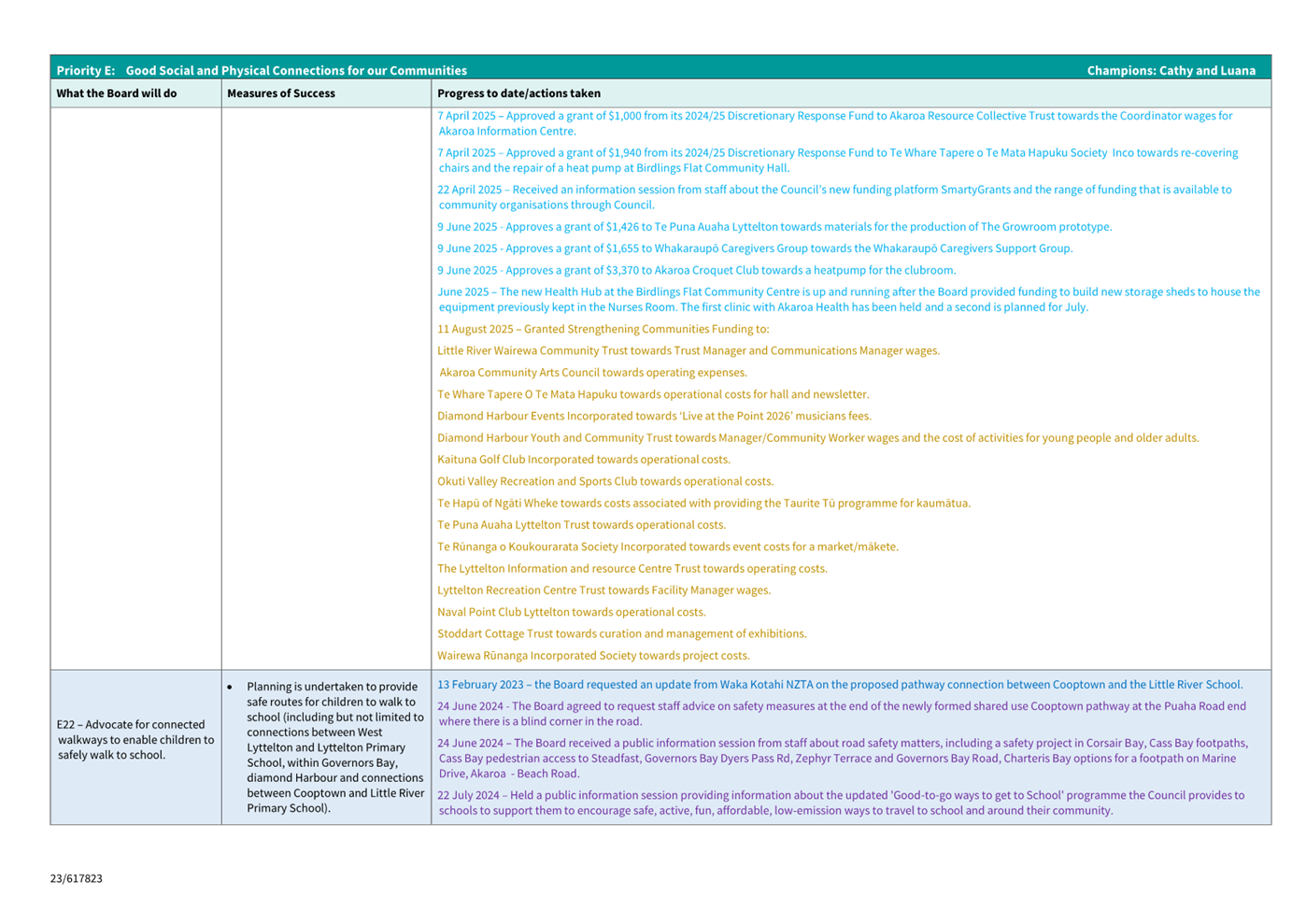
Task: Click the Akaroa Resource Collective Trust grant entry
Action: [834, 123]
